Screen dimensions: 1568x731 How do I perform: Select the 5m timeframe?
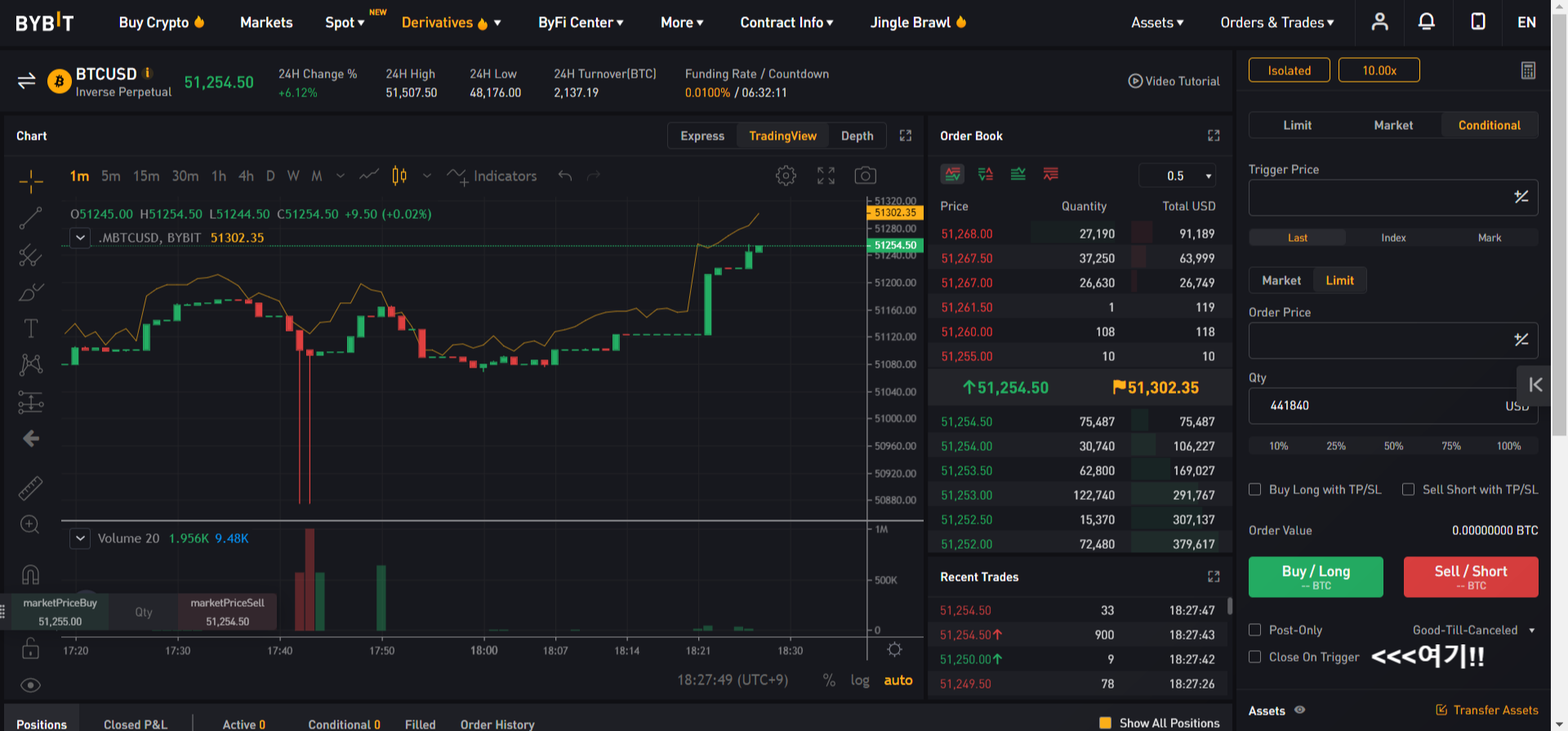111,176
